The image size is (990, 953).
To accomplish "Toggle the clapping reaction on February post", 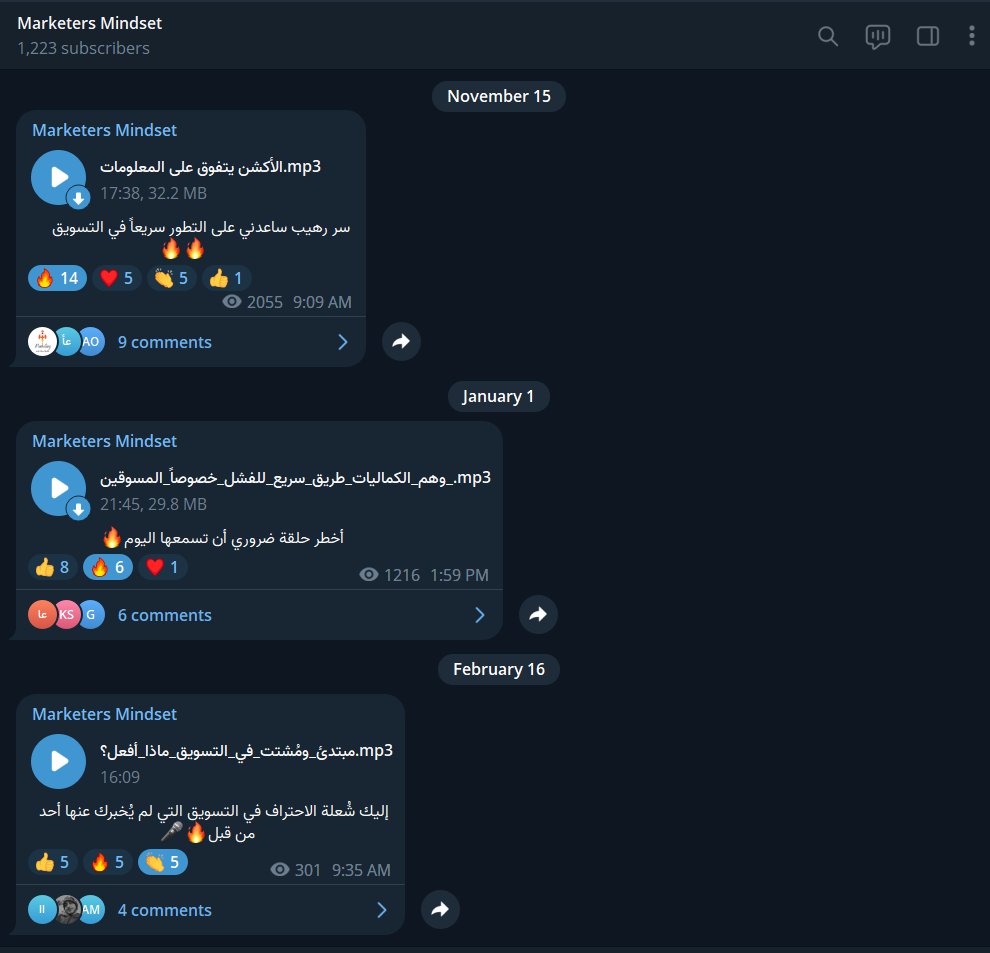I will (x=163, y=862).
